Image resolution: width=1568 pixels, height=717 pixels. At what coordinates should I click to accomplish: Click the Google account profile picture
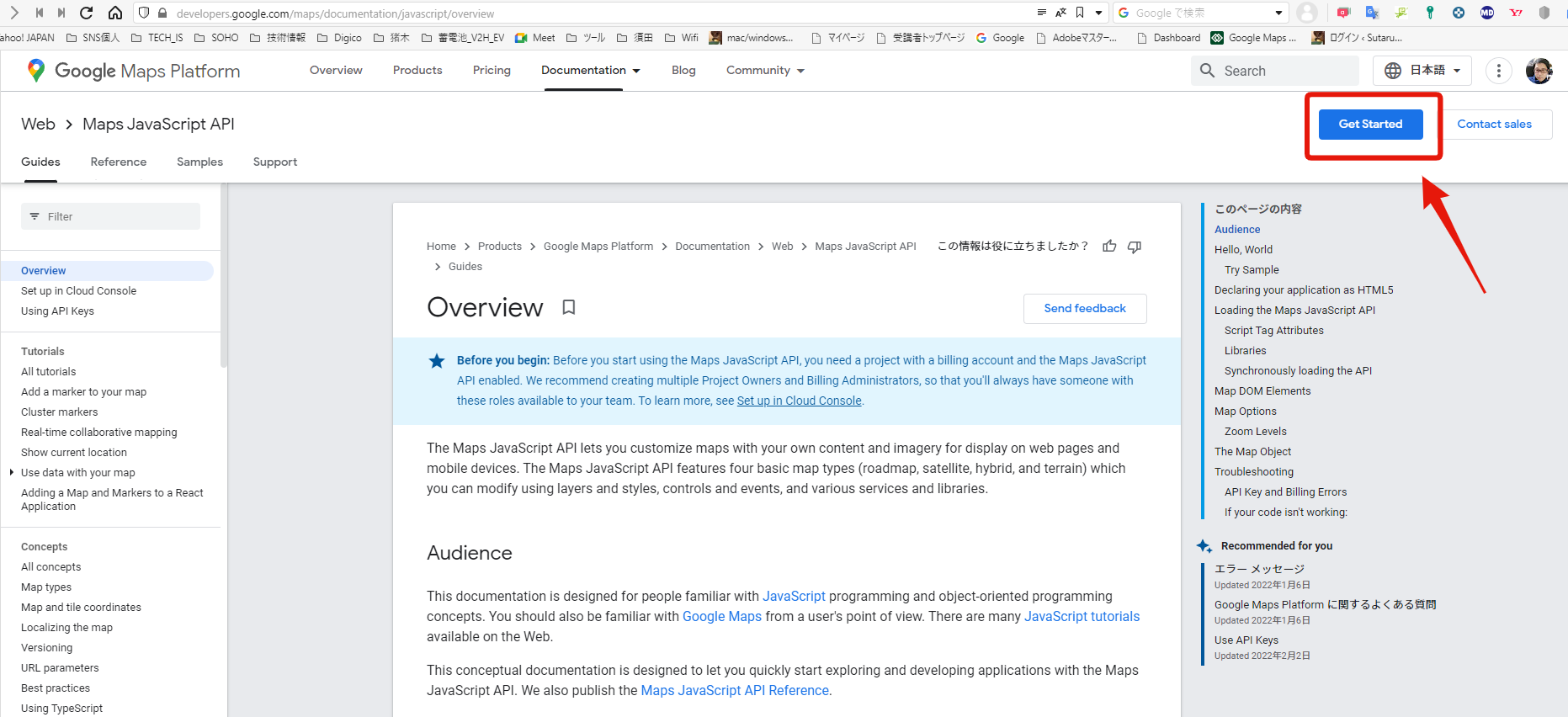pos(1539,71)
